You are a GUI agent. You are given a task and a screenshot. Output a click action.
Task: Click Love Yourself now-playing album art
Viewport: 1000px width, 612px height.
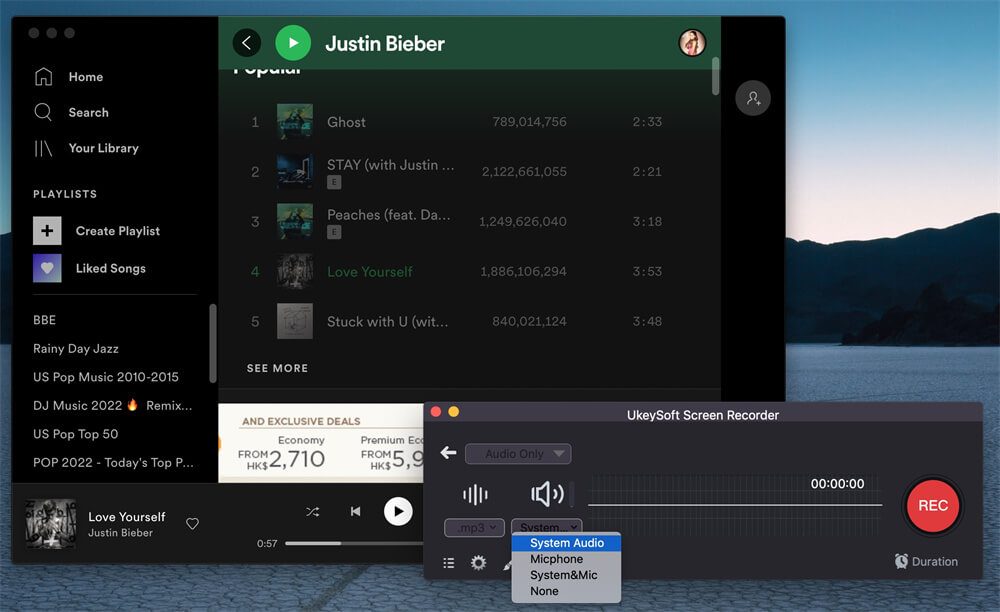[x=50, y=524]
